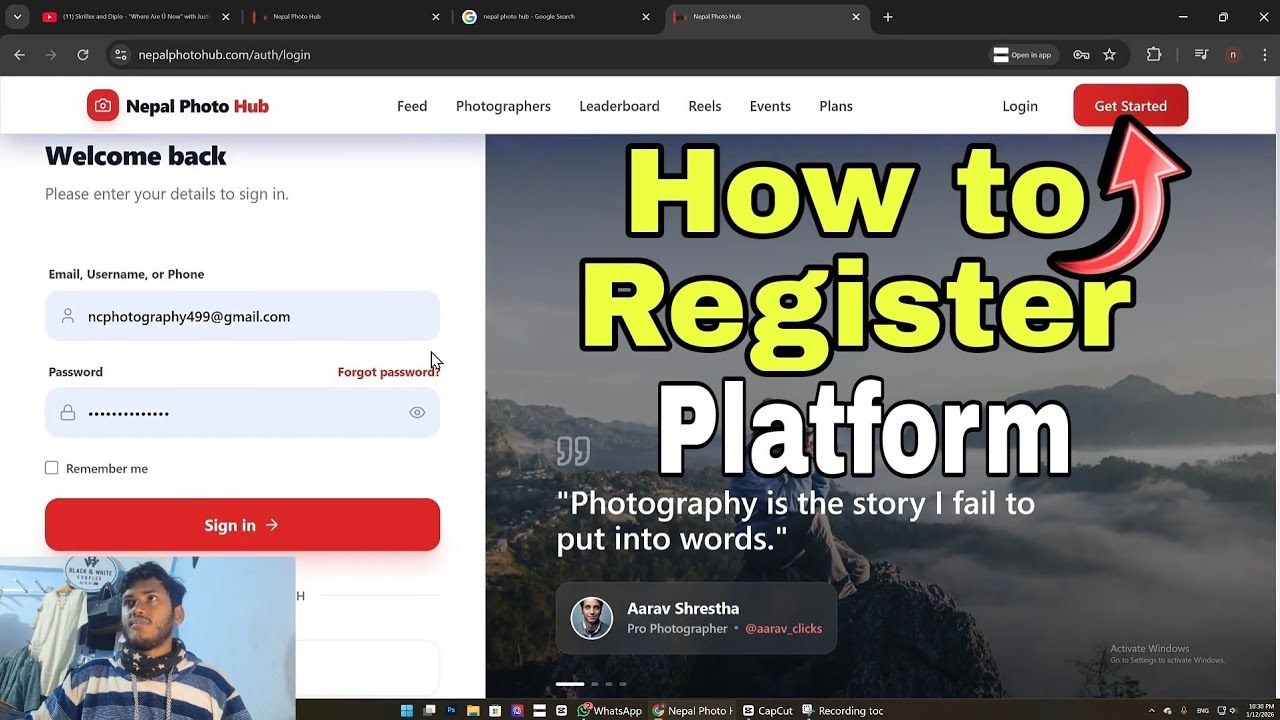1280x720 pixels.
Task: Open File Explorer from the taskbar
Action: pos(473,711)
